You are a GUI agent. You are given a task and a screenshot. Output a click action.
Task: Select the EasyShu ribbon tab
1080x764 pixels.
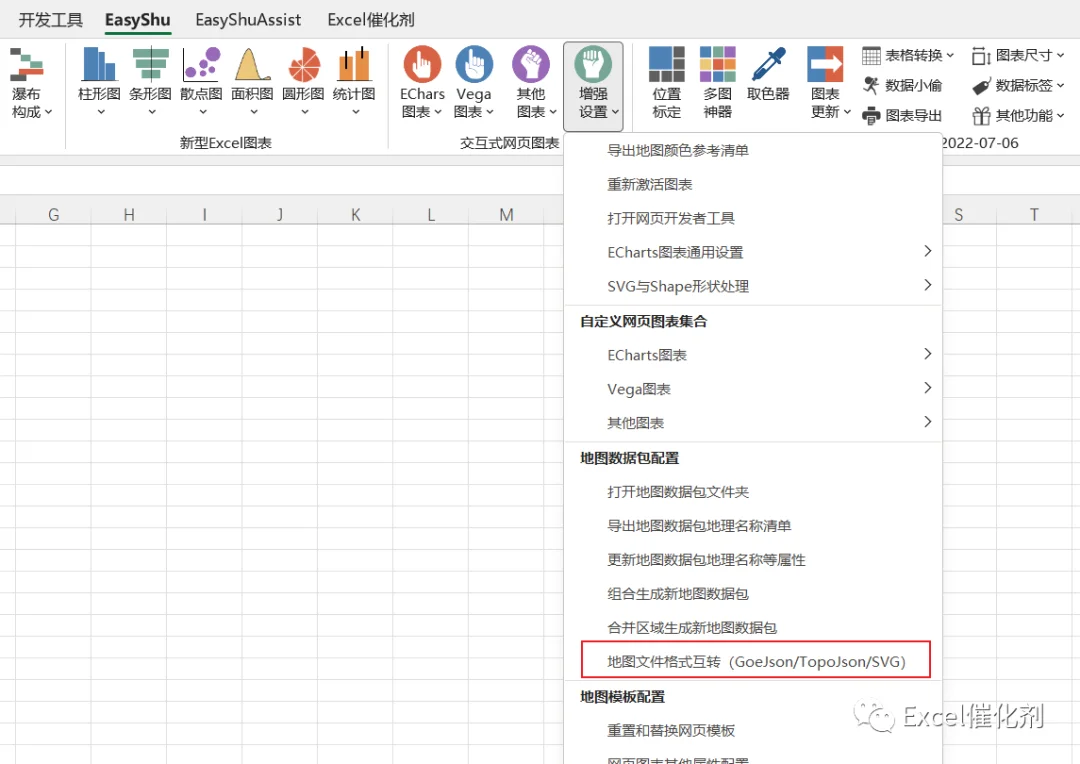(138, 20)
